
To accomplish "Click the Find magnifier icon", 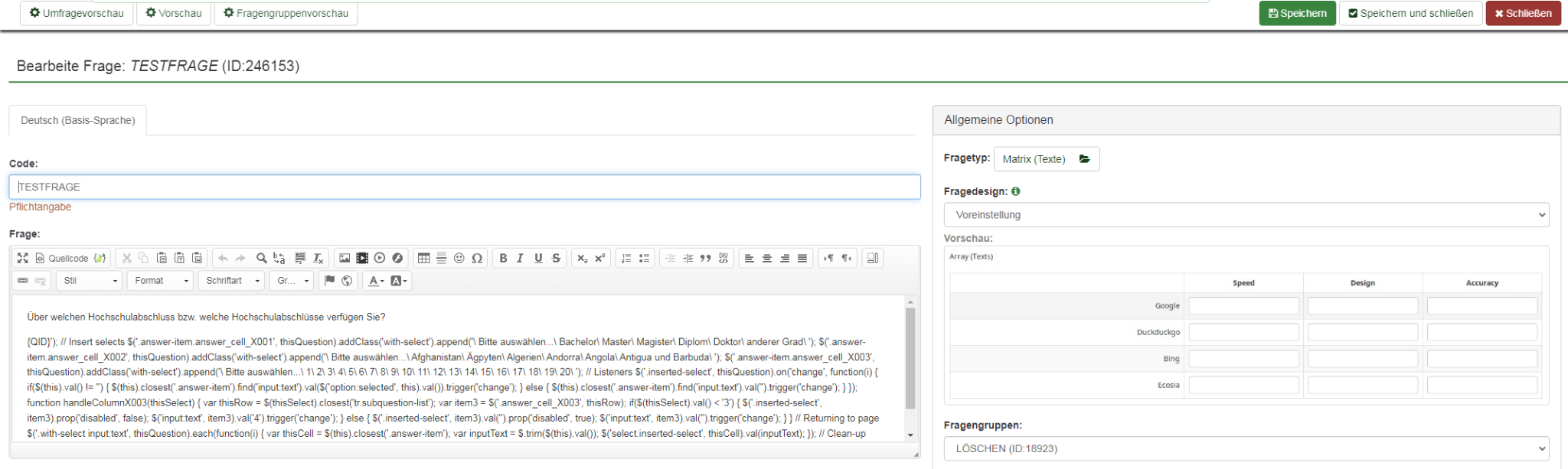I will tap(261, 259).
